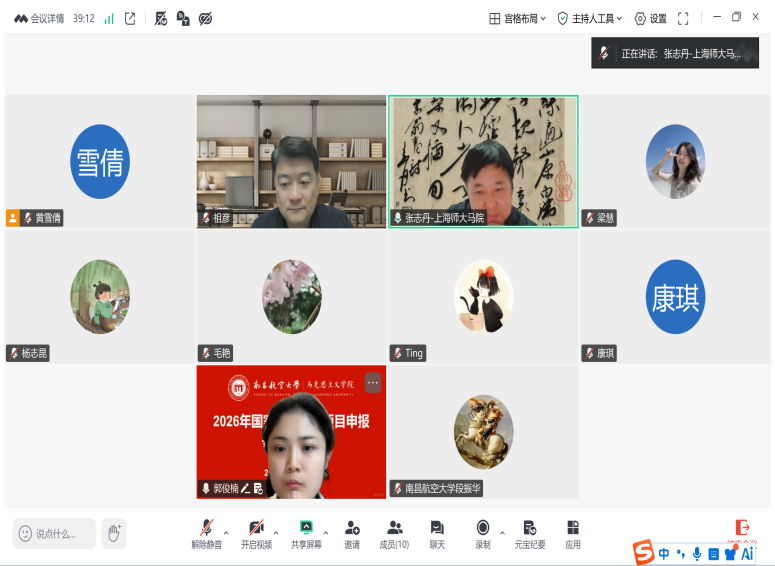Open the 会议详情 meeting details
This screenshot has height=566, width=775.
[39, 19]
